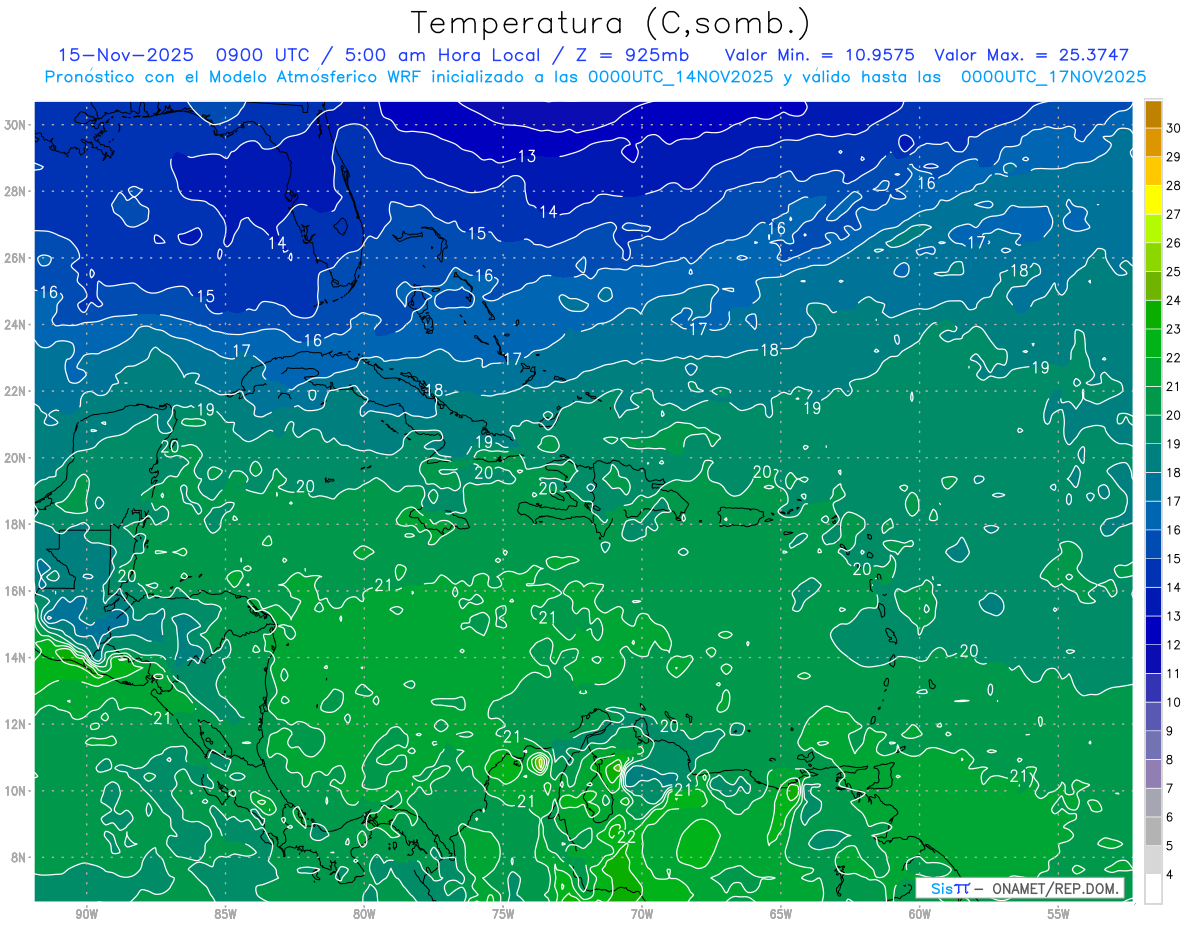Click the color scale value "6"
This screenshot has width=1200, height=927.
[x=1170, y=817]
